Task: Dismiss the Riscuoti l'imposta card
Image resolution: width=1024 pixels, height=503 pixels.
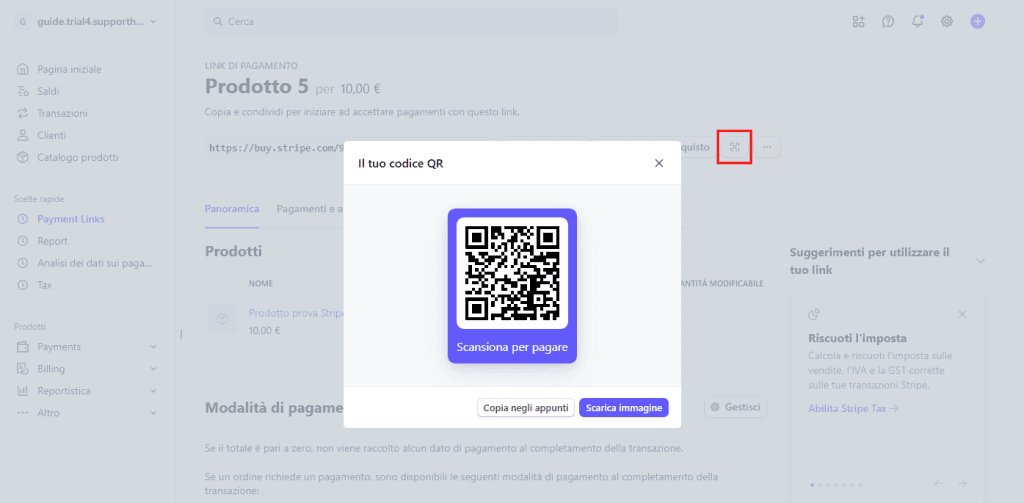Action: pos(962,314)
